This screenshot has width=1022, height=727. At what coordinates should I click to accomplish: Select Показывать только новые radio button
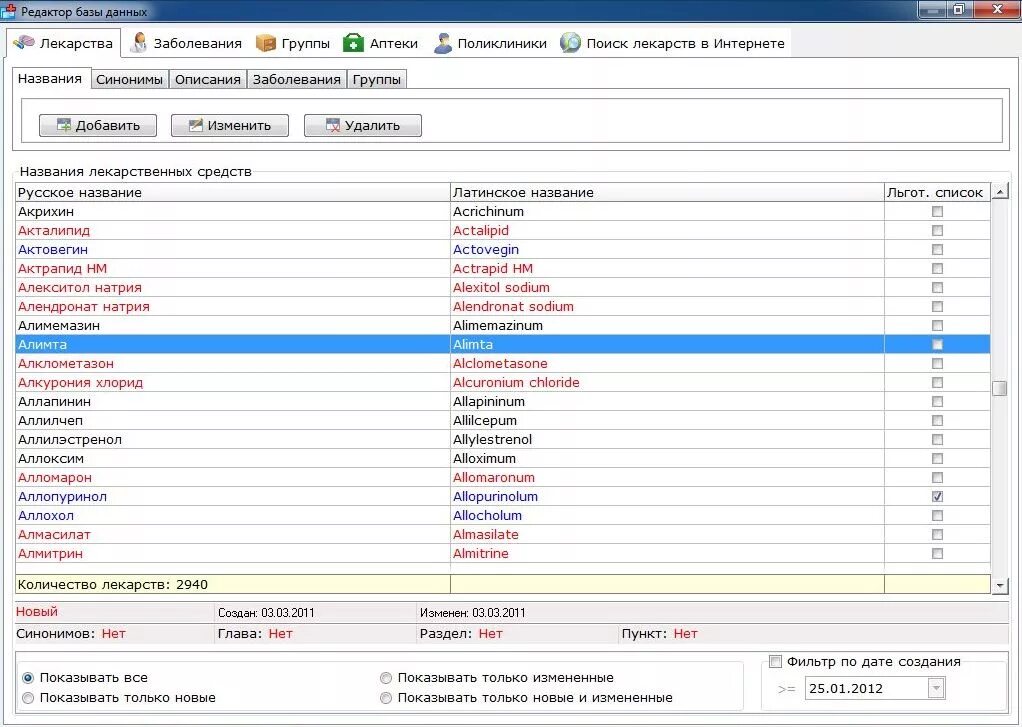tap(28, 698)
